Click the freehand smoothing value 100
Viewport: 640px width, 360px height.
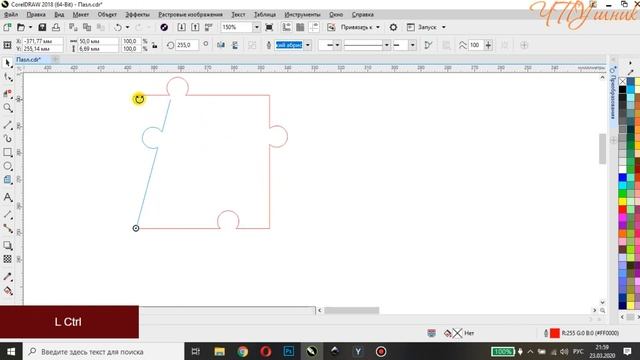click(x=475, y=45)
